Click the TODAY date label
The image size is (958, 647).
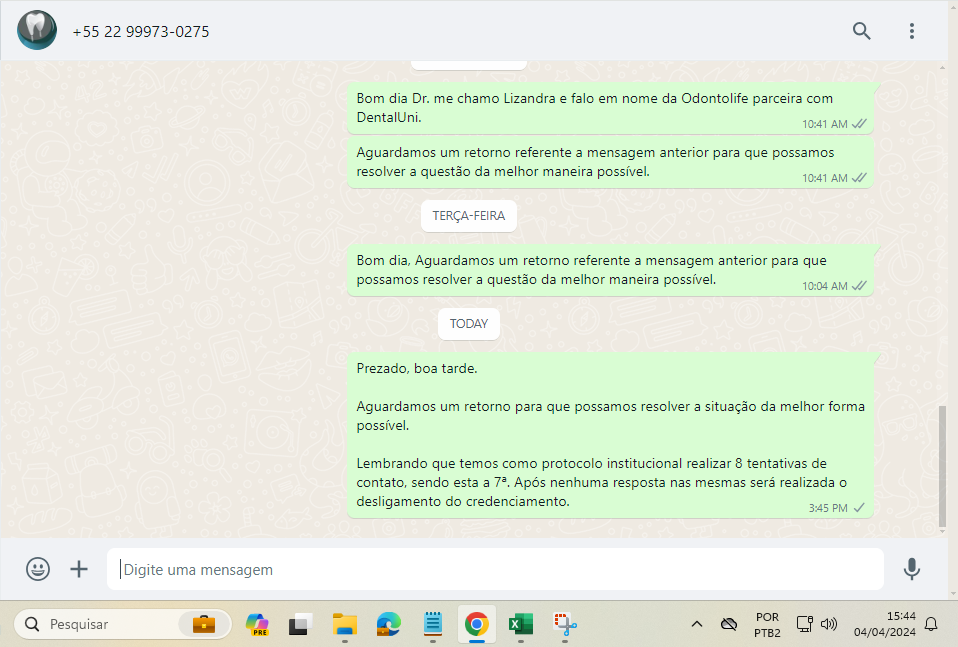469,324
